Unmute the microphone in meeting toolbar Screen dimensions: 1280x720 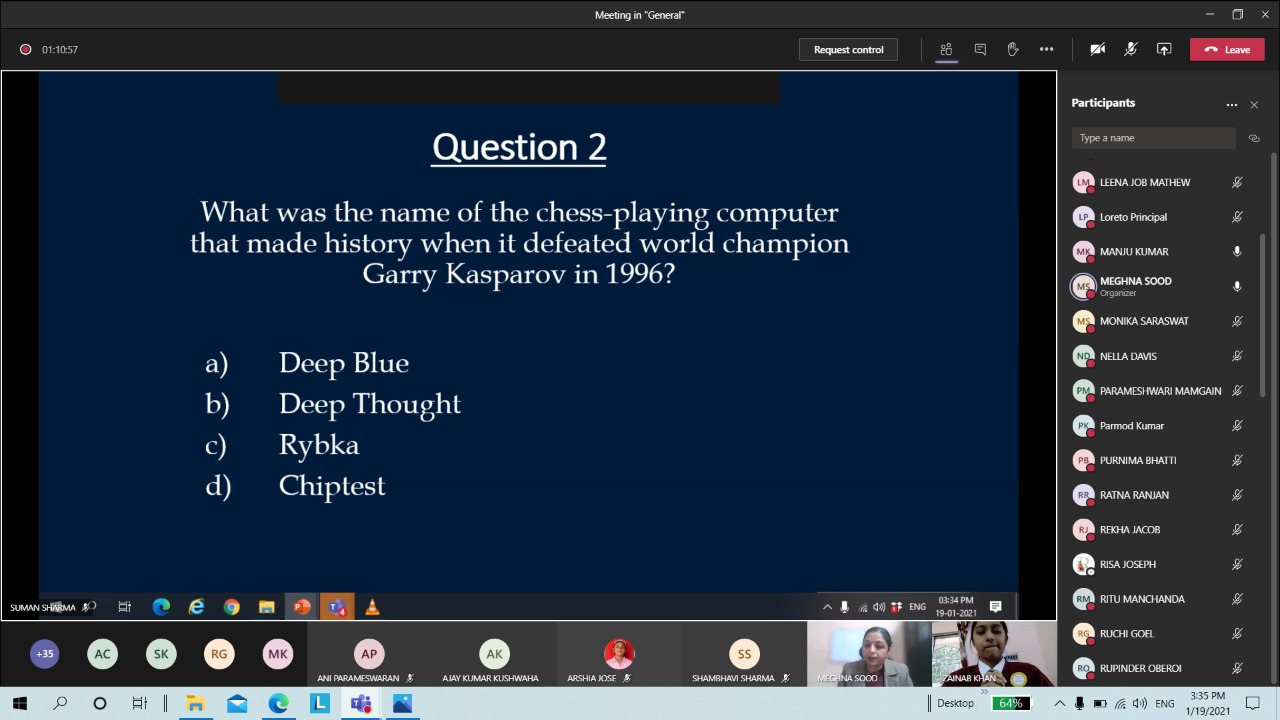click(1131, 49)
